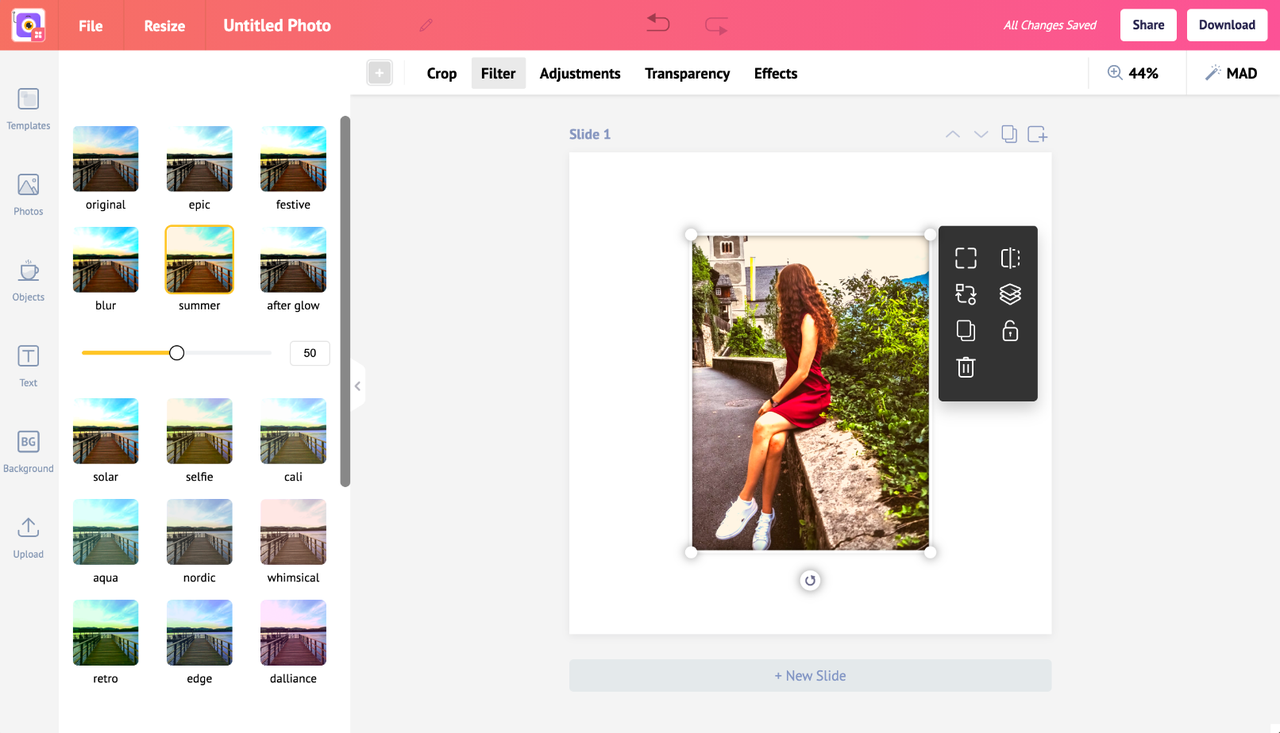Lock the selected image element
Viewport: 1280px width, 733px height.
point(1010,330)
